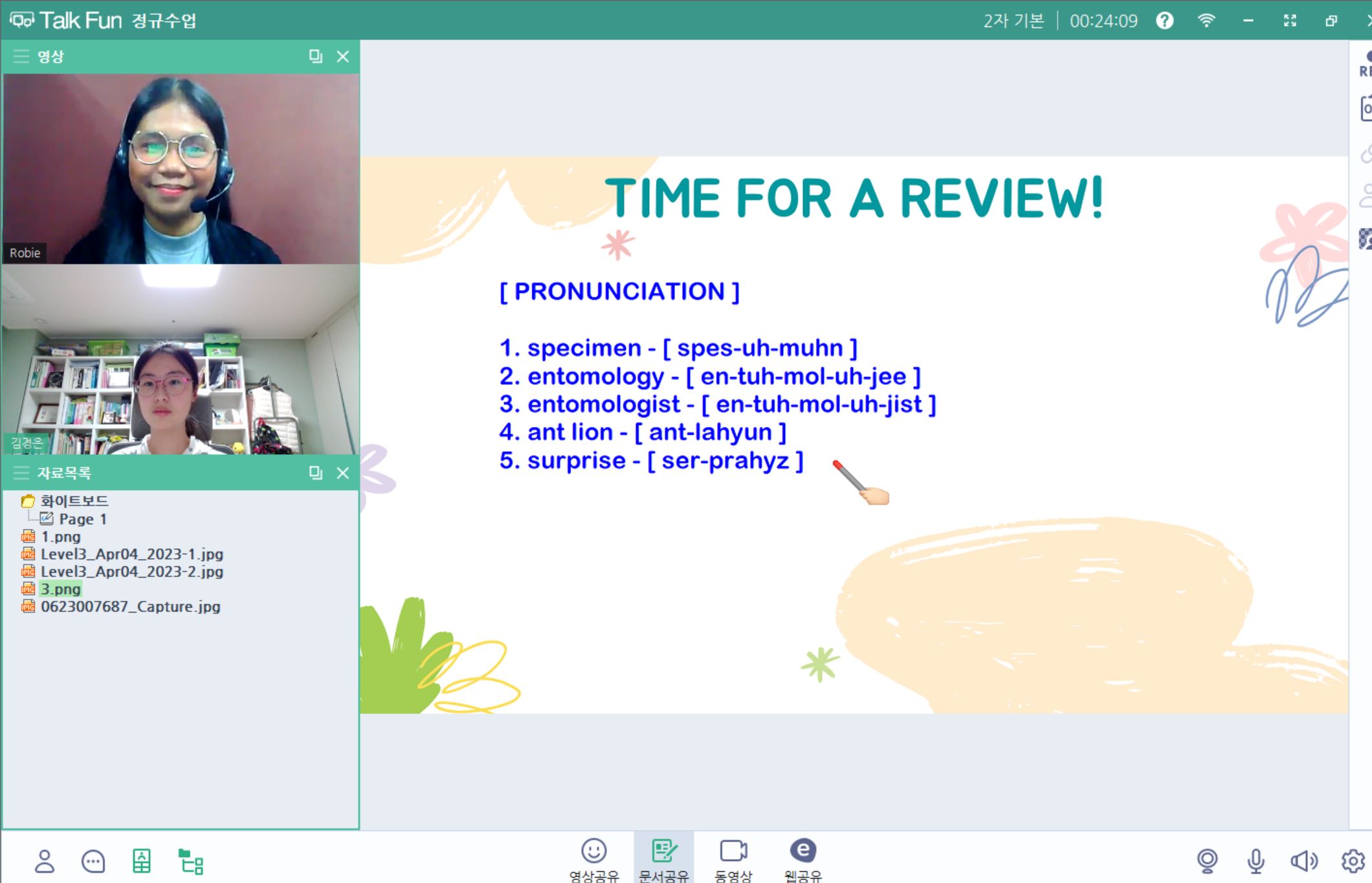Select Level3_Apr04_2023-1.jpg in file list

[132, 554]
